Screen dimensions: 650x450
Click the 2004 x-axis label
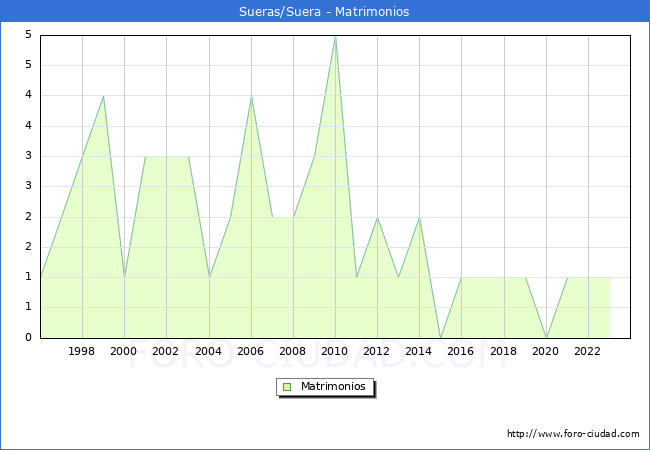209,351
